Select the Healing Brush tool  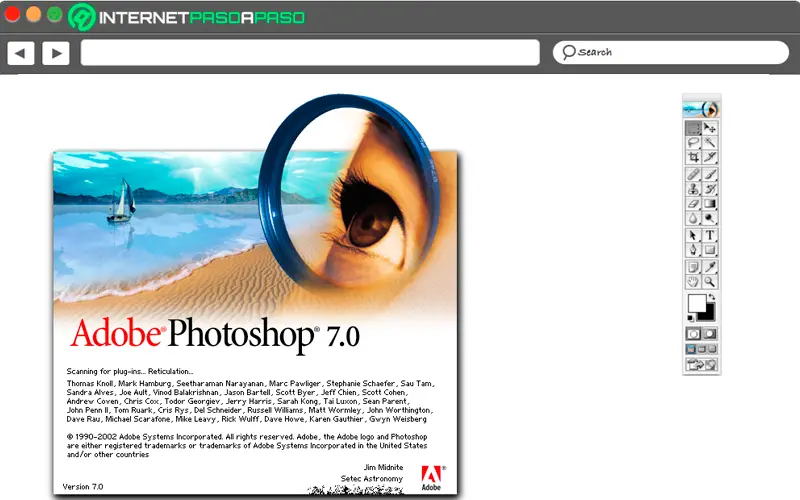tap(693, 174)
